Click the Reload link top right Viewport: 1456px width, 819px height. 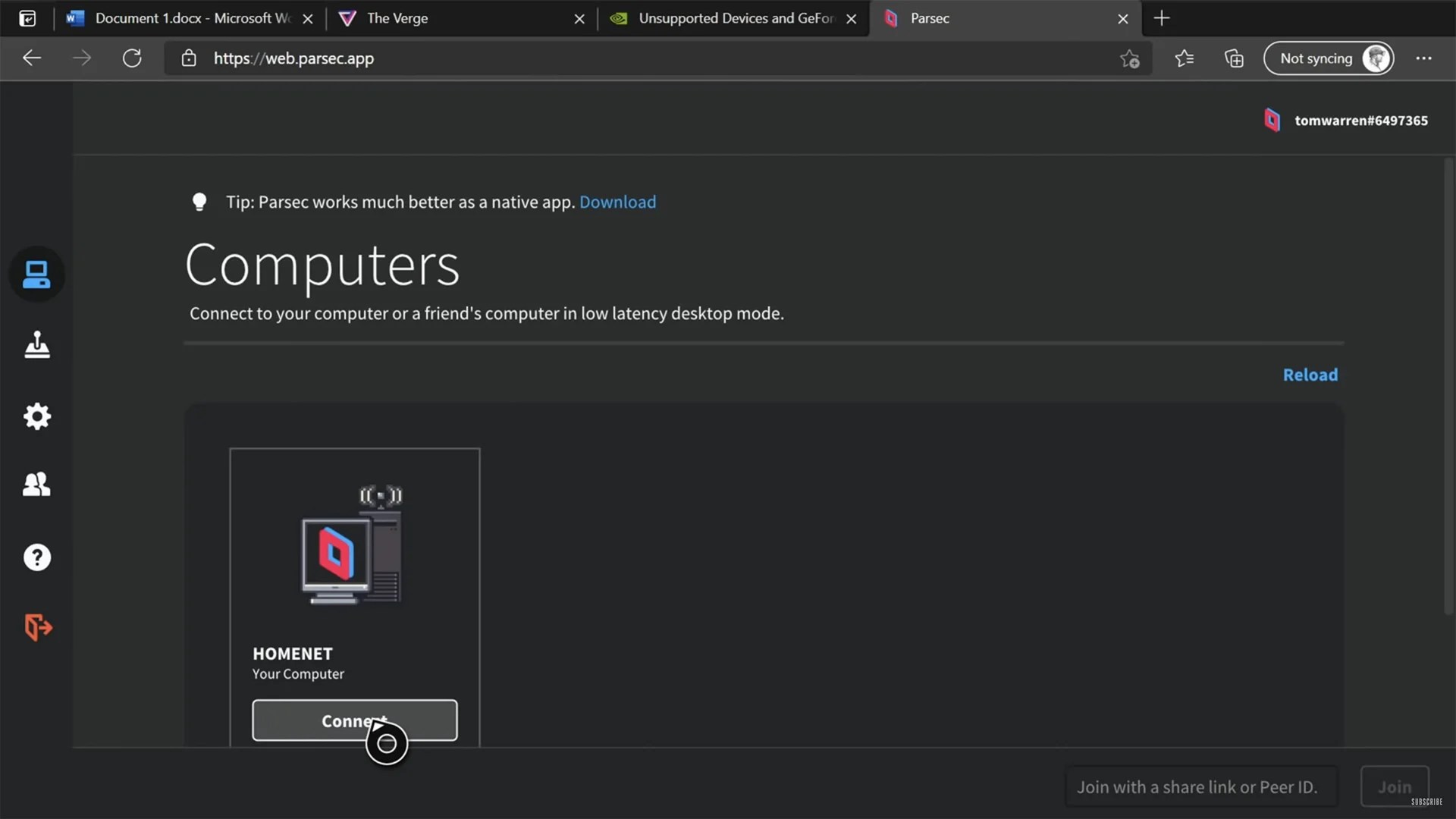(x=1310, y=373)
